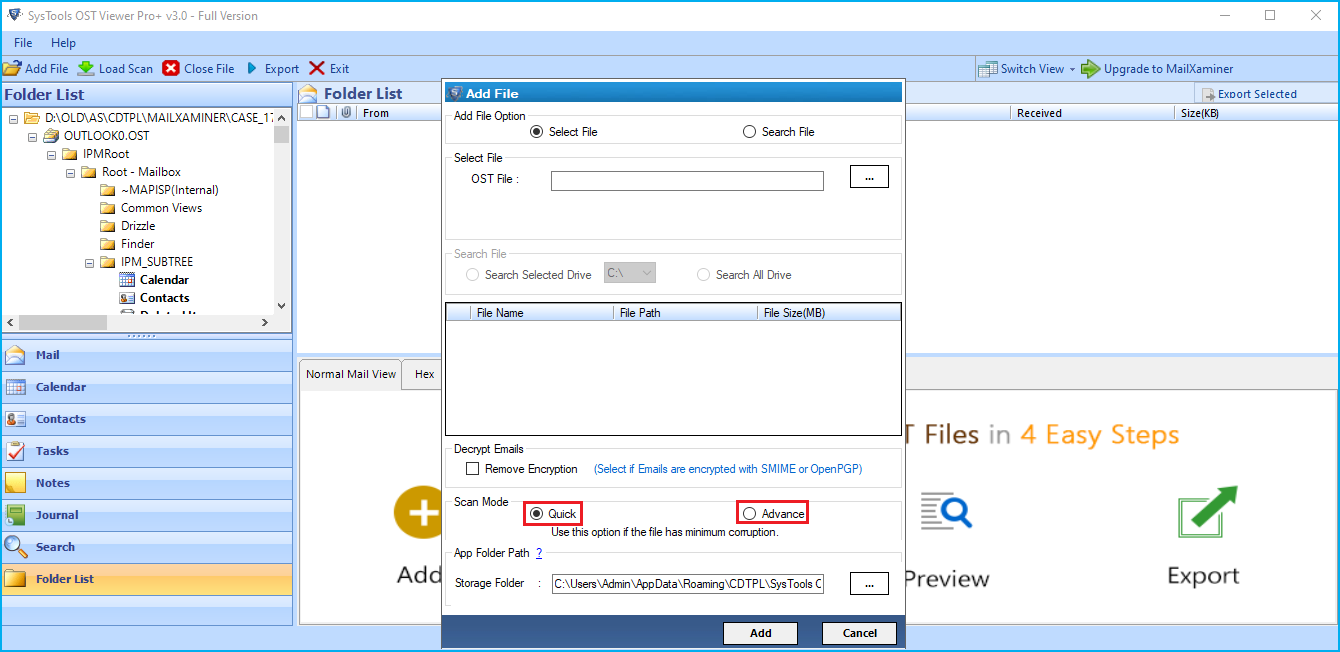Enable the Remove Encryption checkbox
Screen dimensions: 1340x652
click(473, 469)
